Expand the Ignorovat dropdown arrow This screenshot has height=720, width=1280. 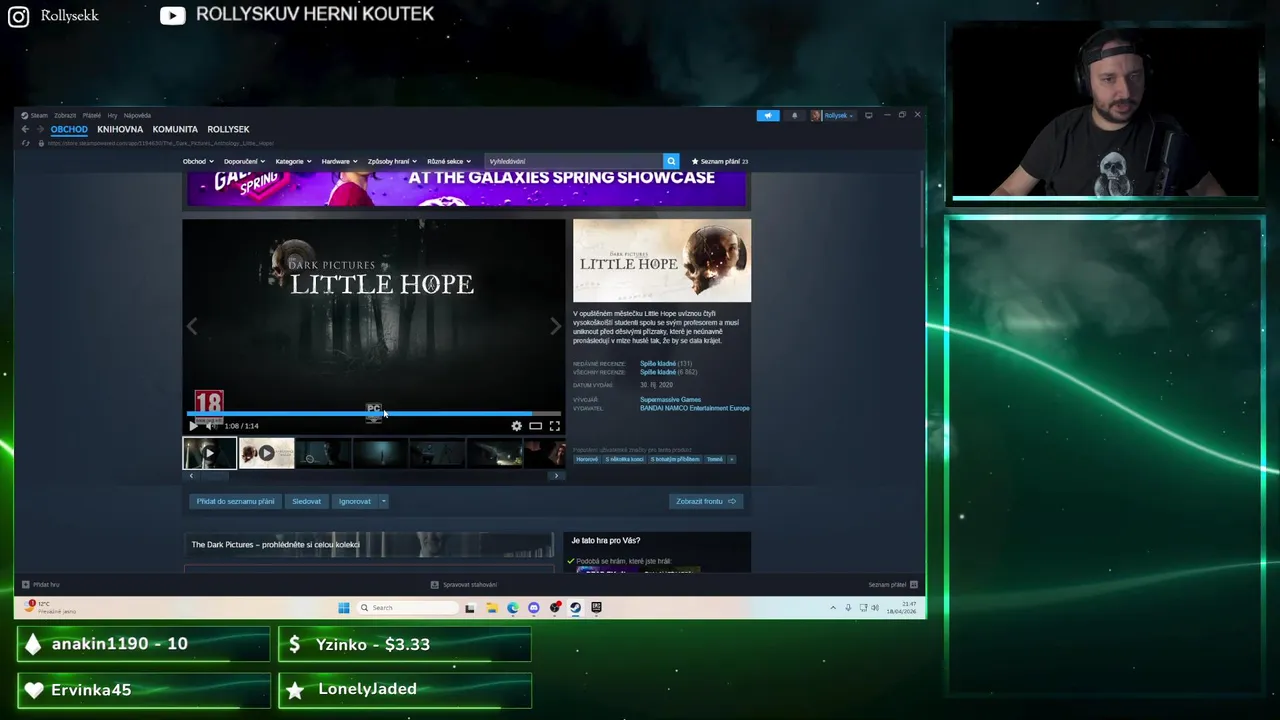(x=383, y=501)
